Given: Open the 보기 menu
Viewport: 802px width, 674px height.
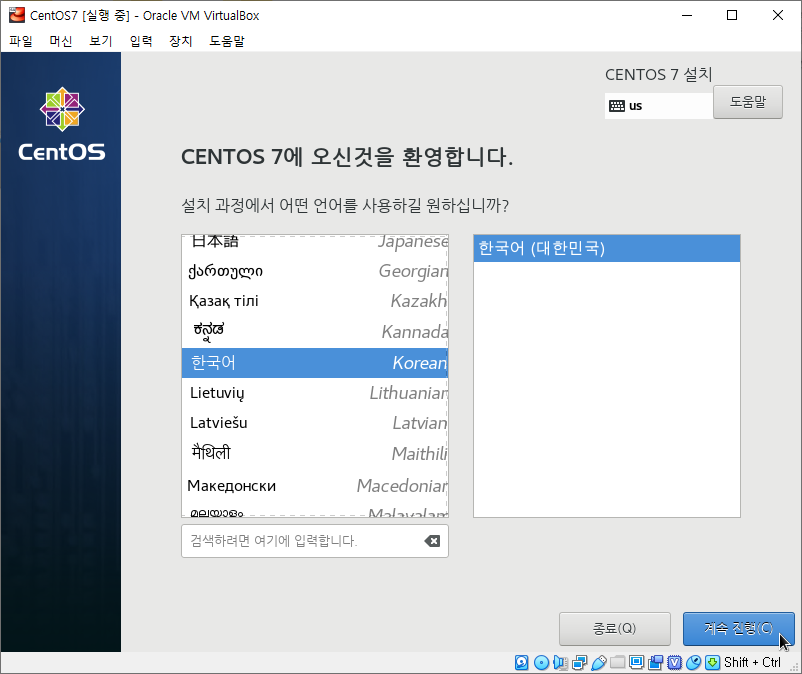Looking at the screenshot, I should [101, 41].
